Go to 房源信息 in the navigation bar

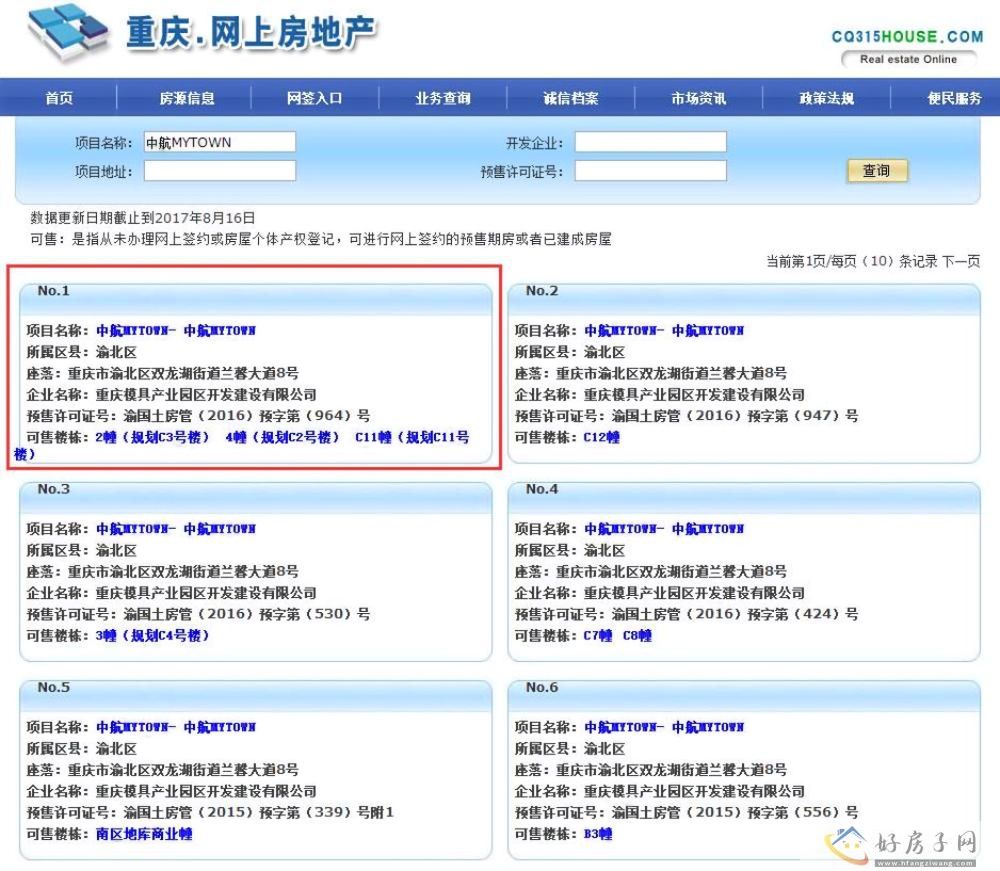pos(187,98)
